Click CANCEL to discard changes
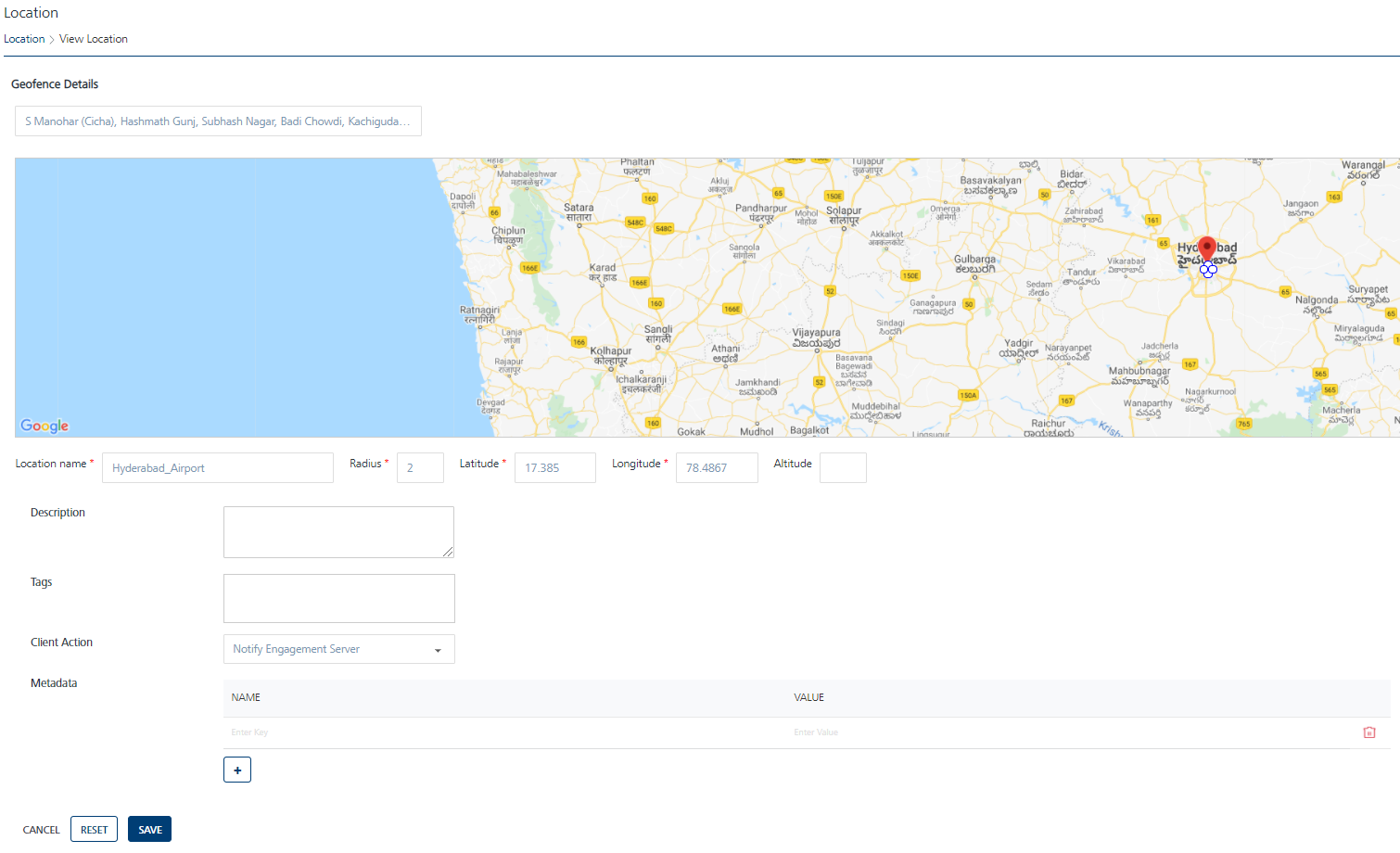 [41, 830]
